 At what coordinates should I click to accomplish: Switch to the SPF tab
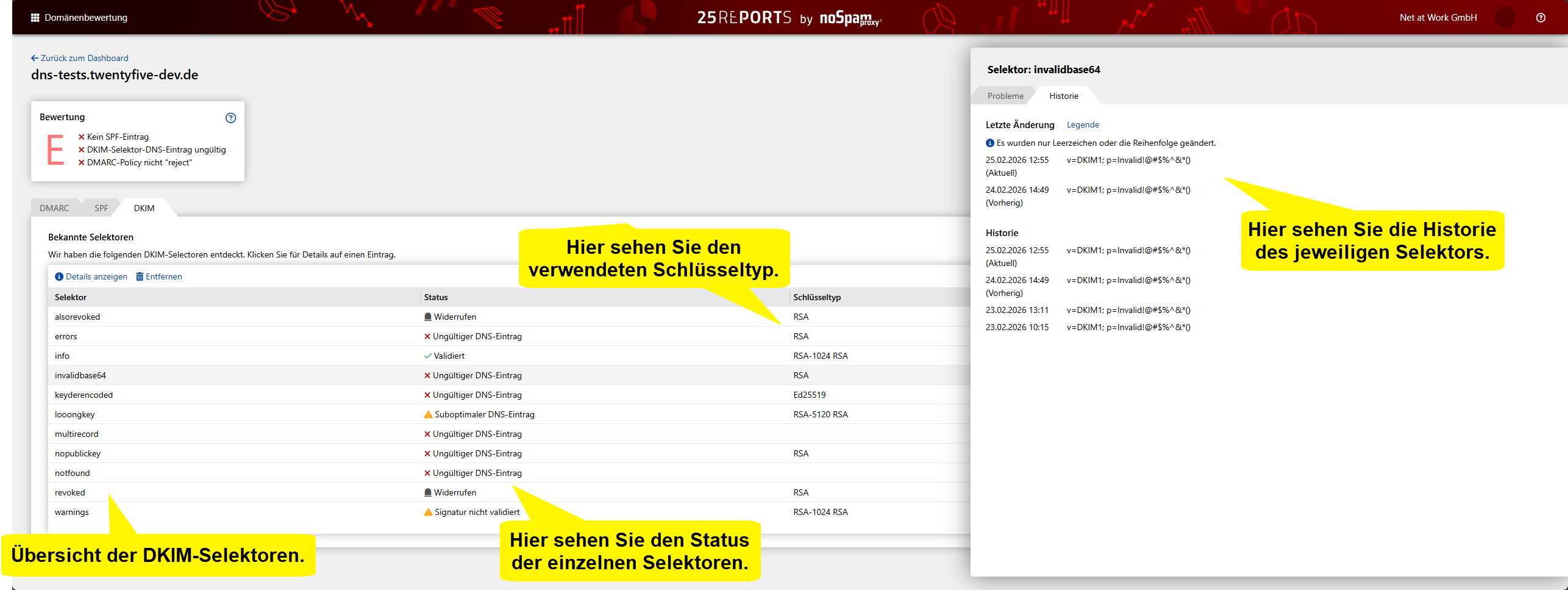(x=101, y=208)
